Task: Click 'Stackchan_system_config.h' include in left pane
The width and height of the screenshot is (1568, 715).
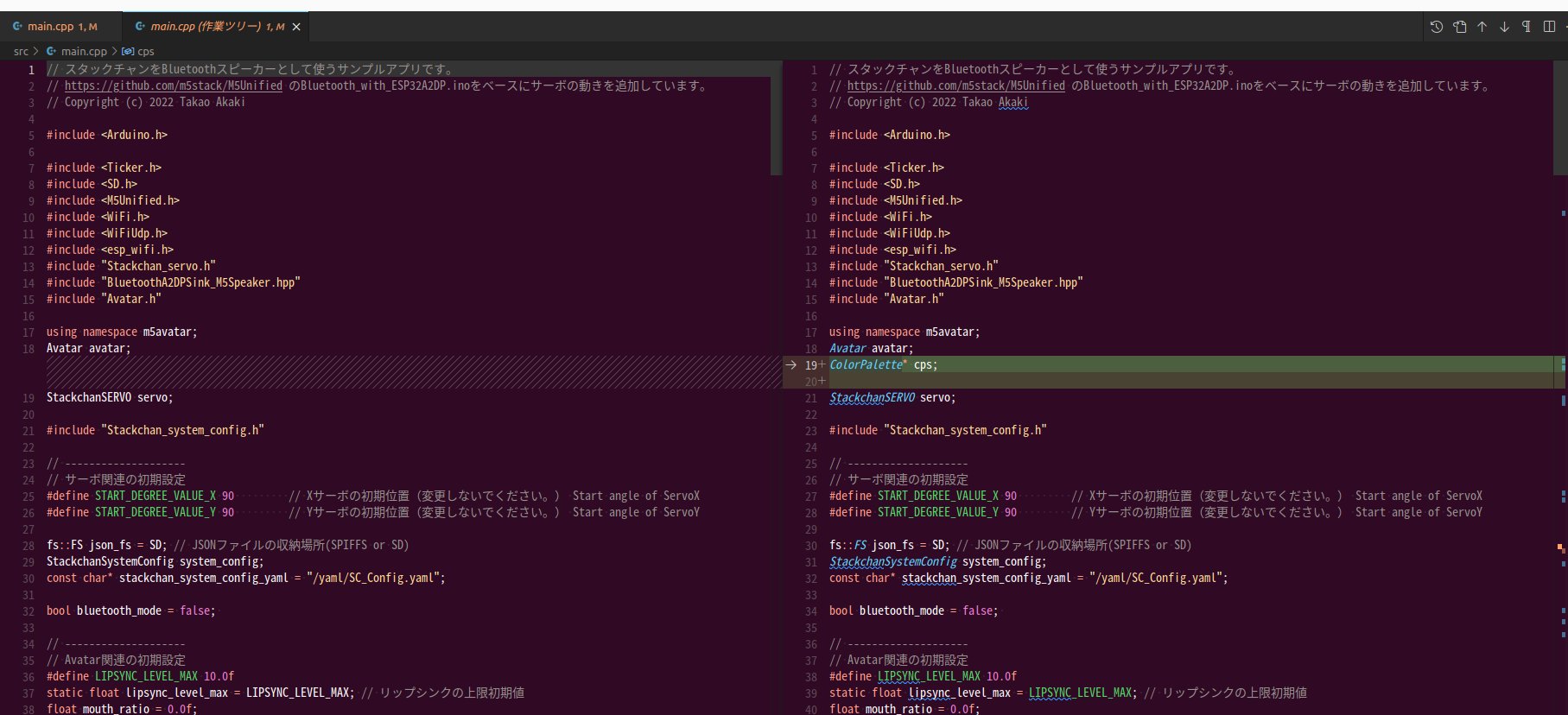Action: point(156,430)
